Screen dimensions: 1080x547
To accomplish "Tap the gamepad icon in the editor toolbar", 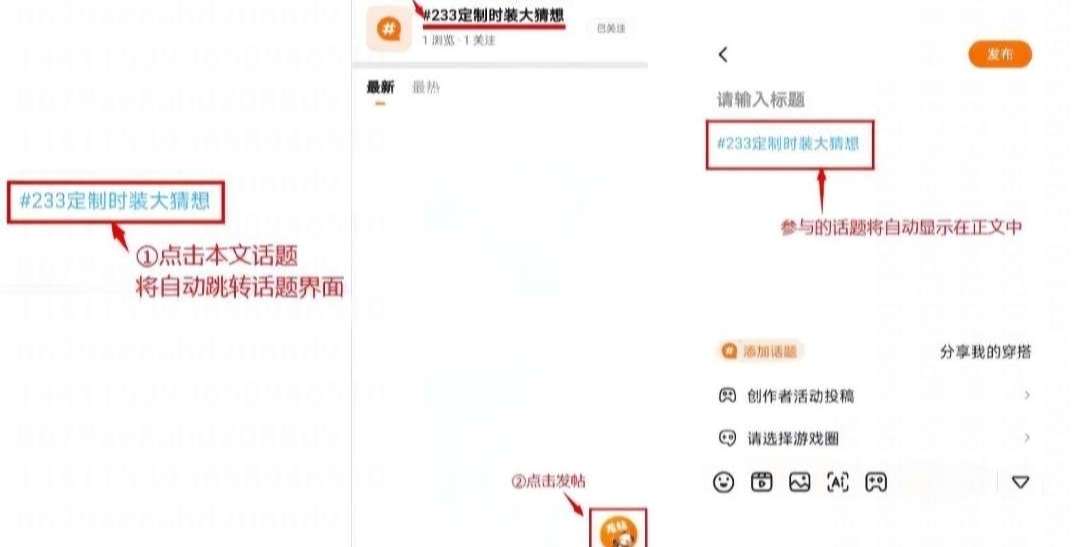I will coord(875,482).
